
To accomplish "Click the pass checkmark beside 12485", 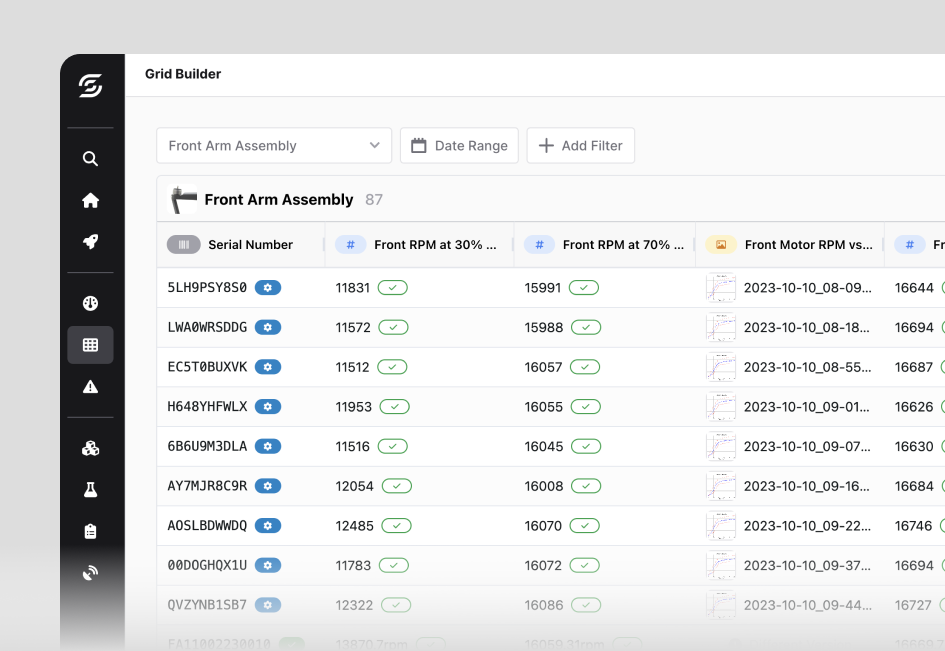I will coord(397,526).
